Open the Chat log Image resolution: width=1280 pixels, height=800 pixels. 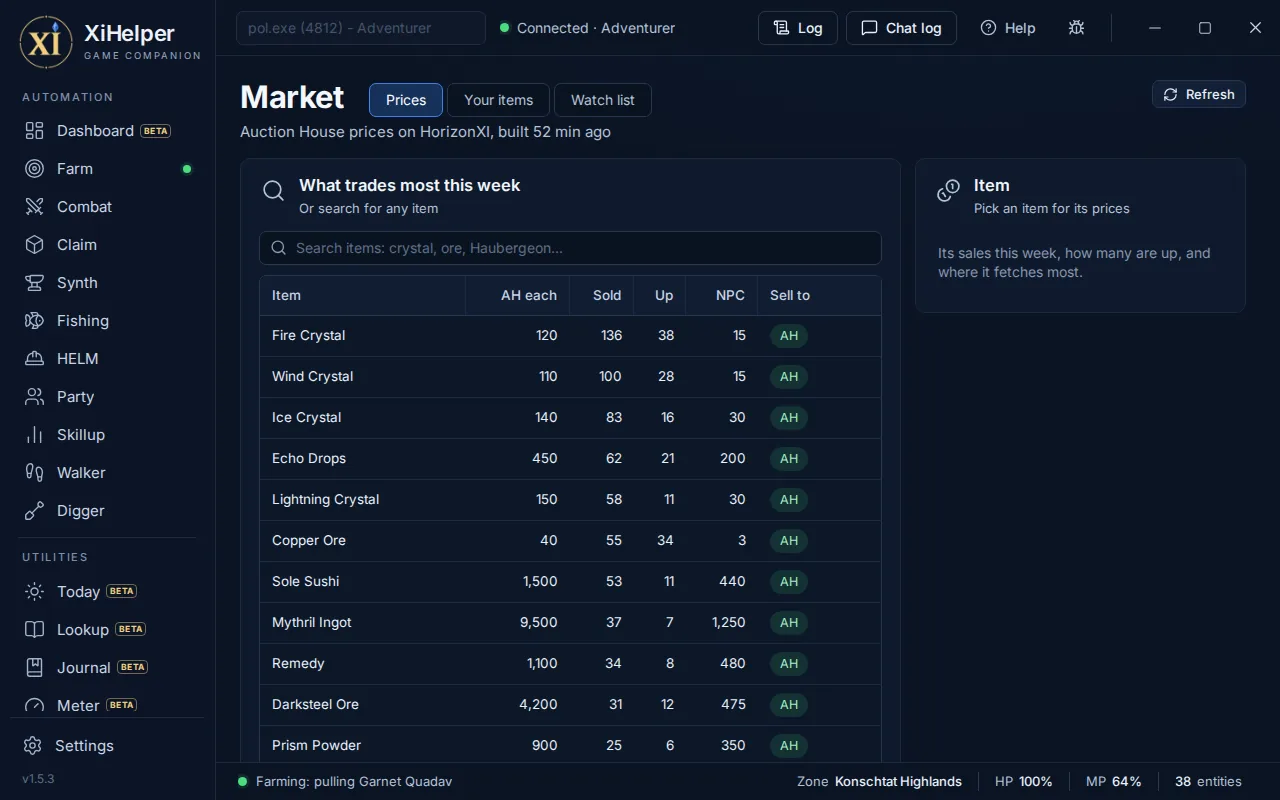pyautogui.click(x=901, y=28)
